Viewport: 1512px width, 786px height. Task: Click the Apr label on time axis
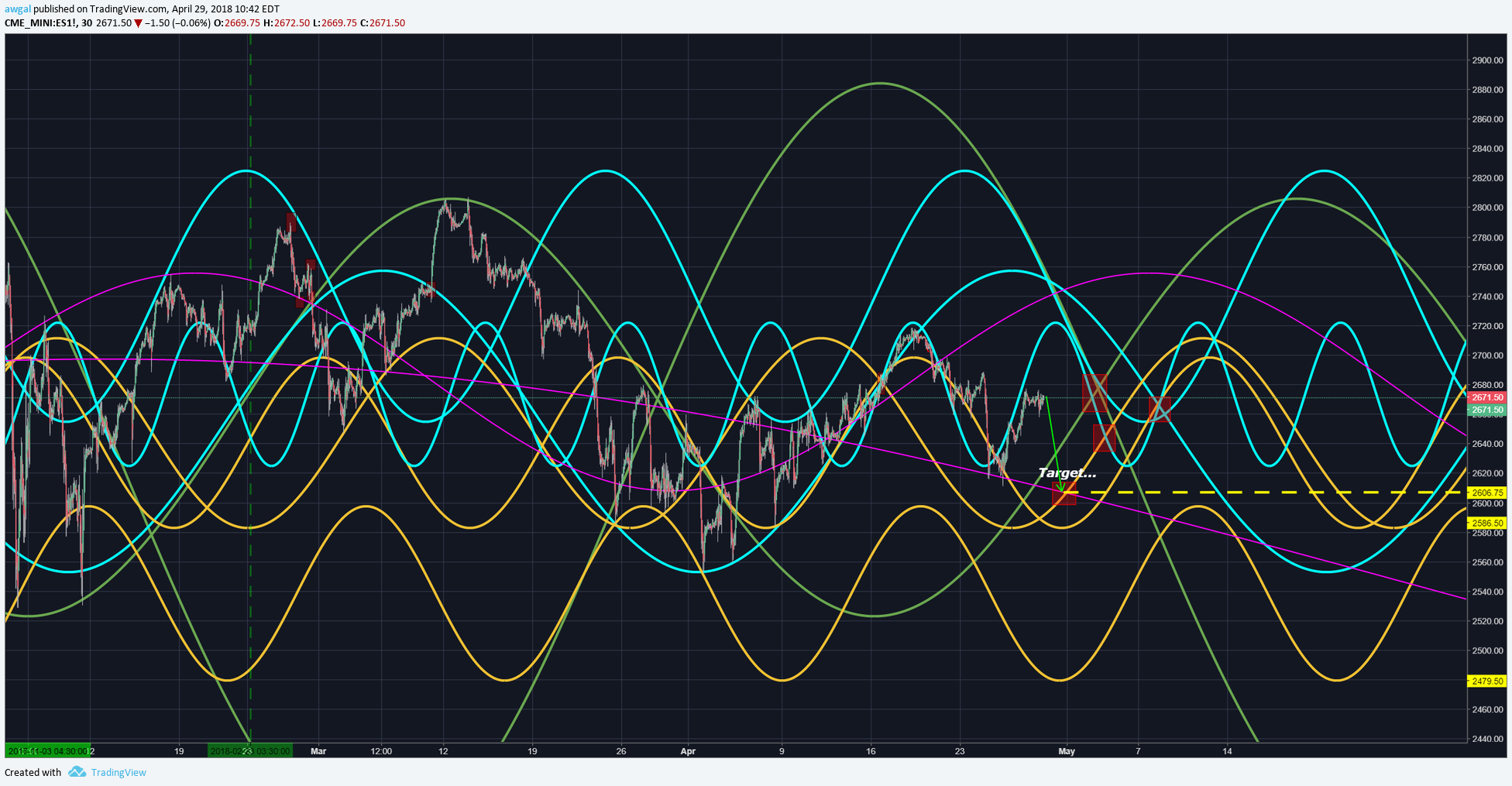pos(688,751)
